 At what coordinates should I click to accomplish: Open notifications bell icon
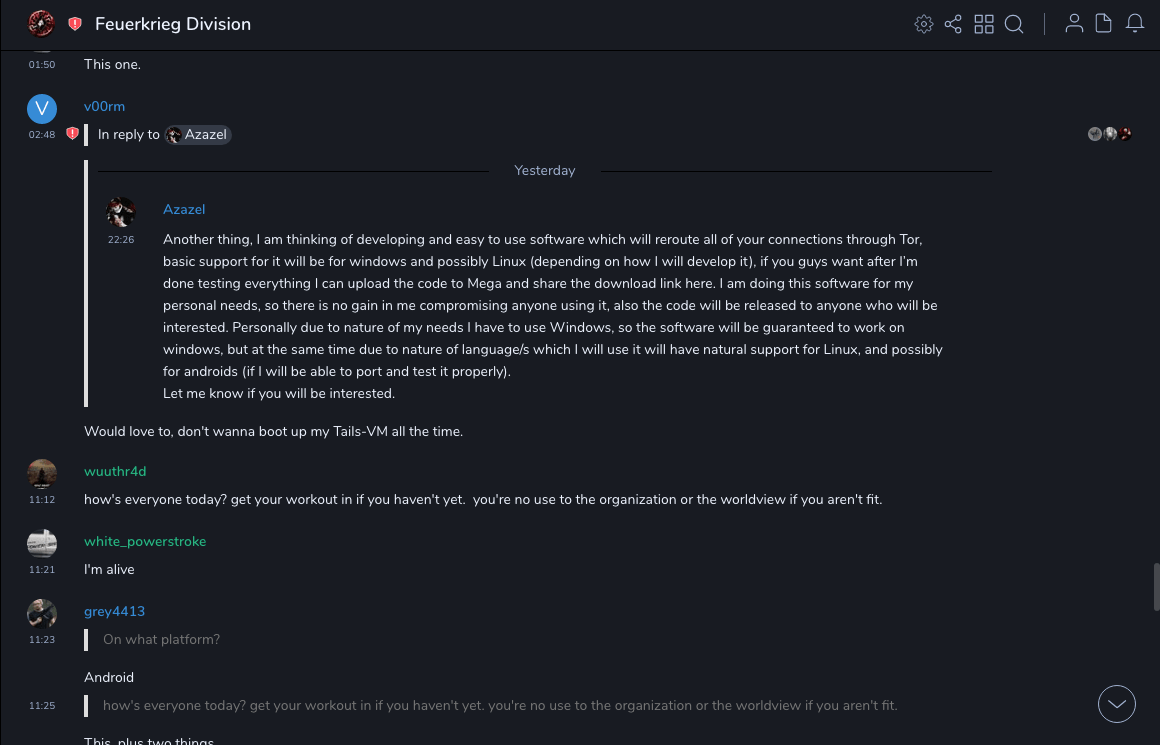pos(1135,24)
